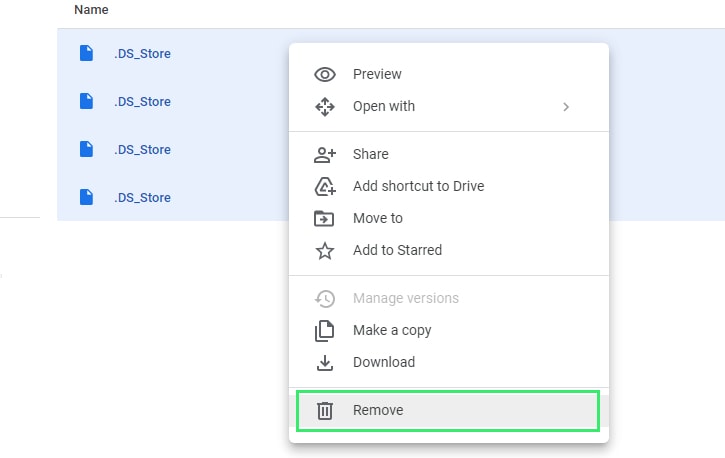Viewport: 725px width, 458px height.
Task: Select Remove from the context menu
Action: 448,411
